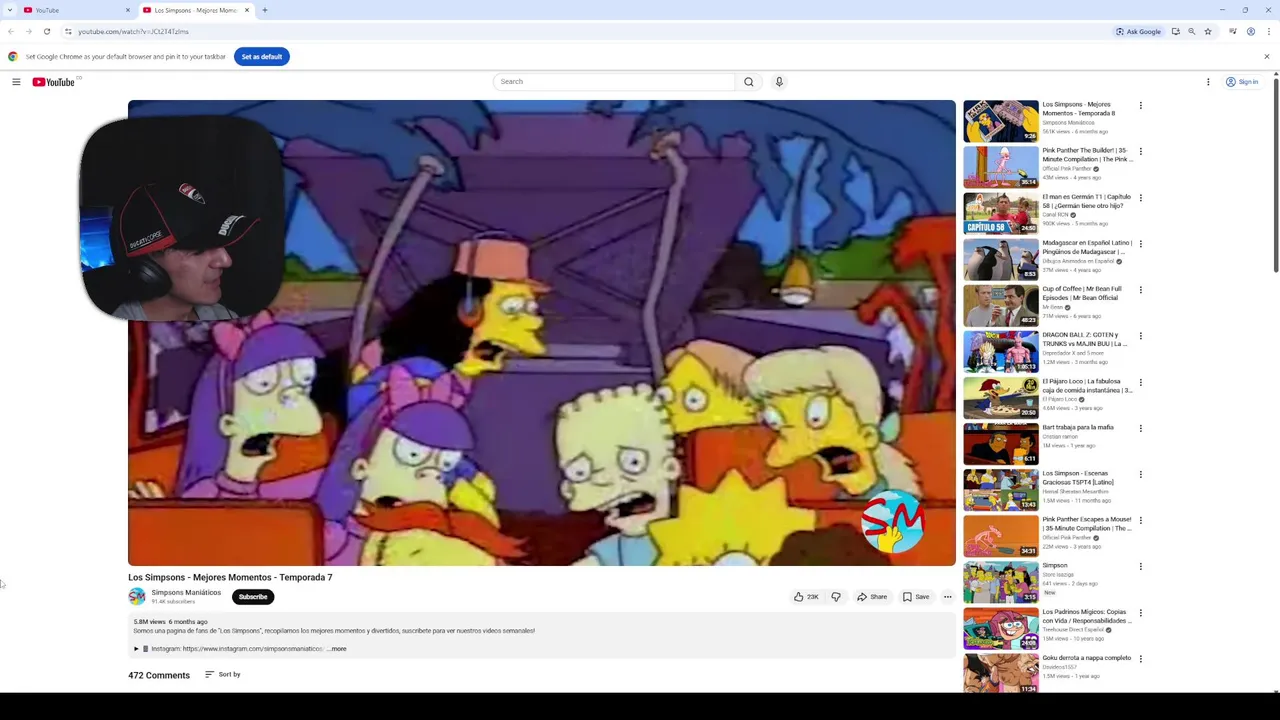This screenshot has height=720, width=1280.
Task: Open options menu for Los Padrinos Mágicos
Action: [x=1140, y=612]
